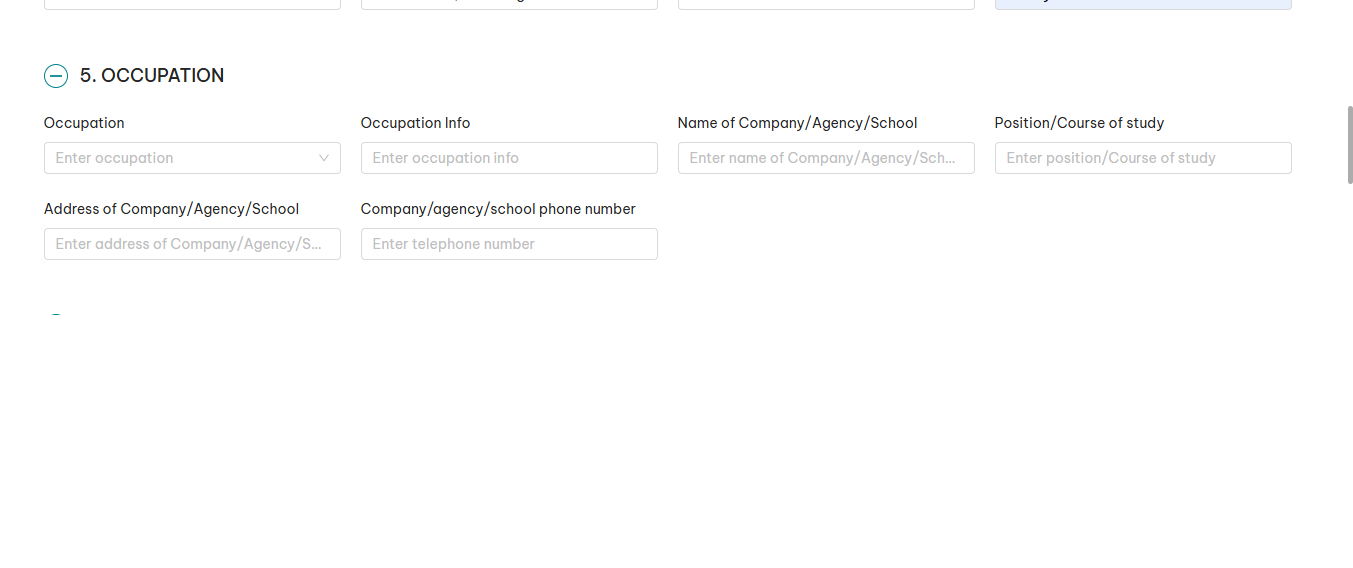
Task: Click the 5. OCCUPATION section heading
Action: tap(152, 76)
